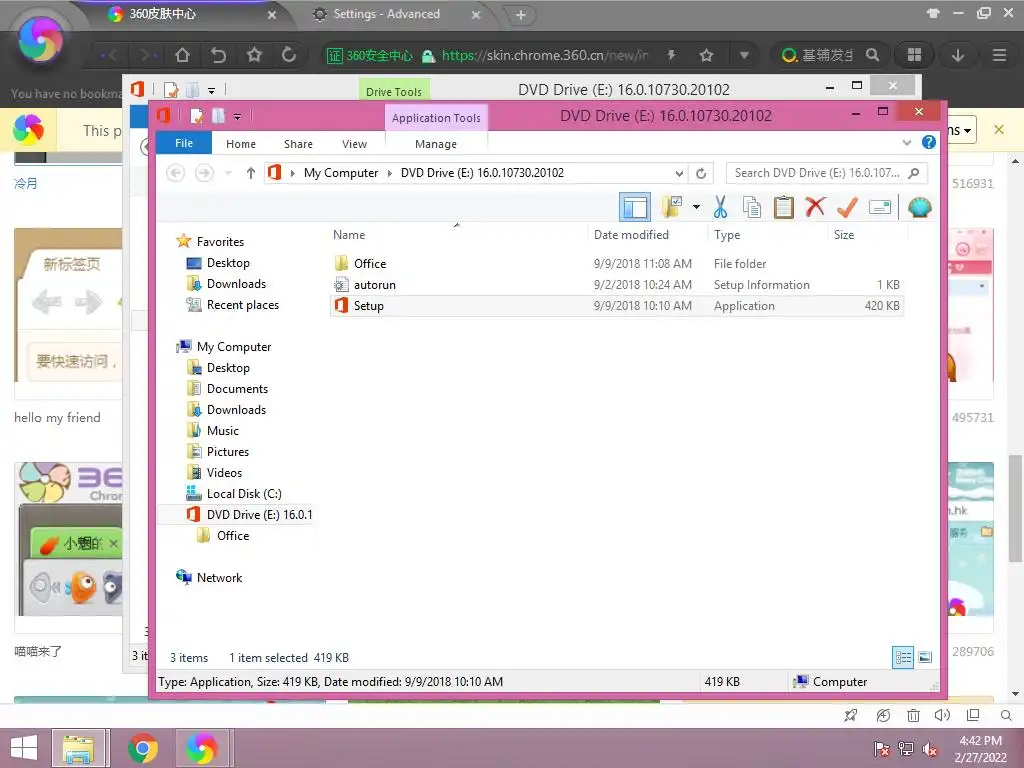Screen dimensions: 1024x768
Task: Open a new browser tab with plus button
Action: coord(520,15)
